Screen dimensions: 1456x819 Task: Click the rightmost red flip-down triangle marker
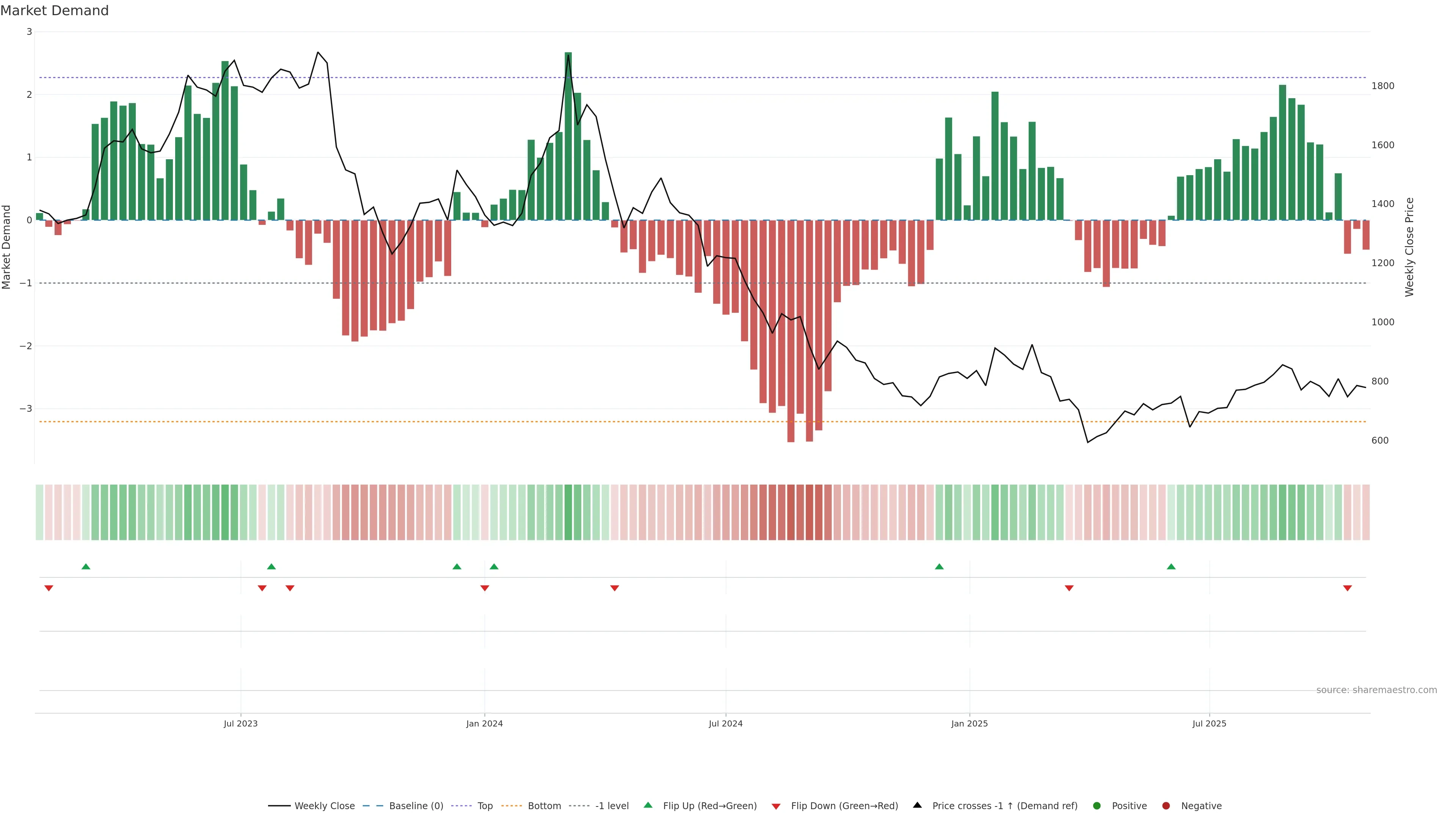point(1348,588)
